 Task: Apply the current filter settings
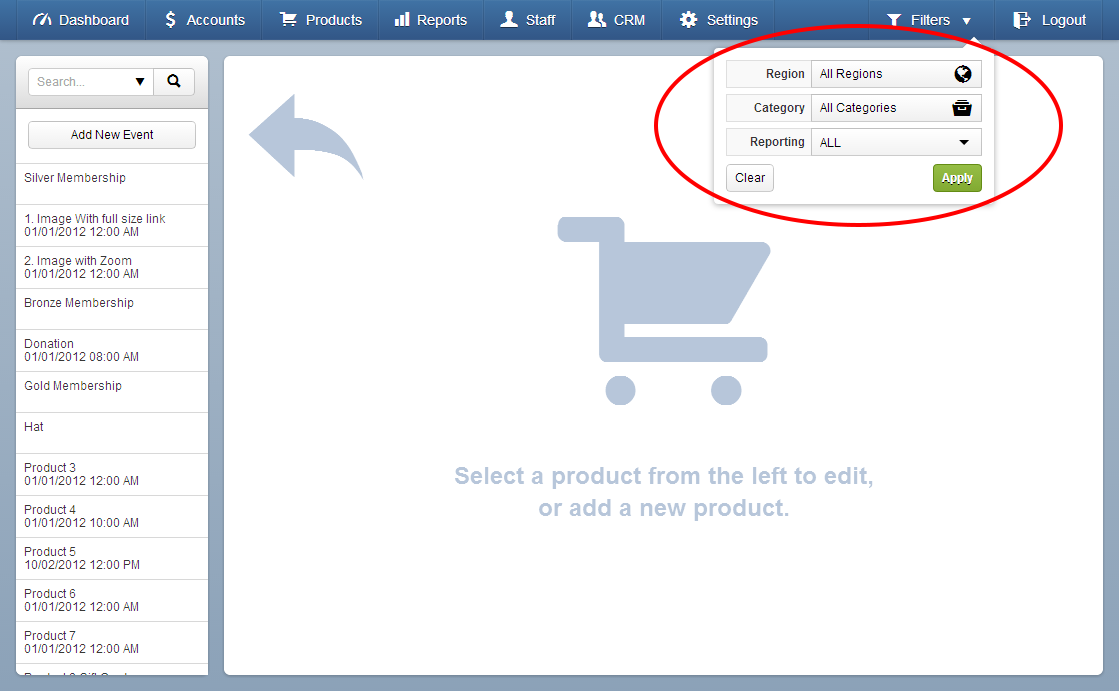(x=956, y=177)
